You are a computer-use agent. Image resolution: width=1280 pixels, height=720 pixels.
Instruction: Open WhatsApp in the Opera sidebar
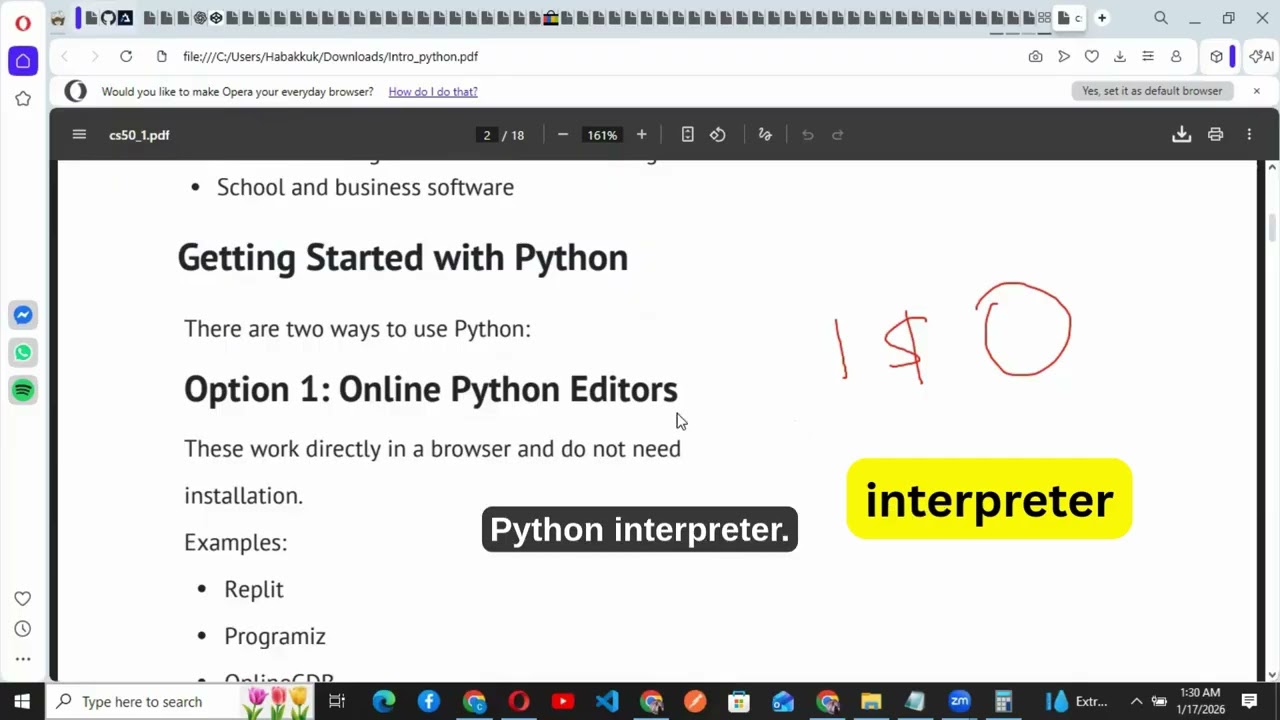[23, 352]
